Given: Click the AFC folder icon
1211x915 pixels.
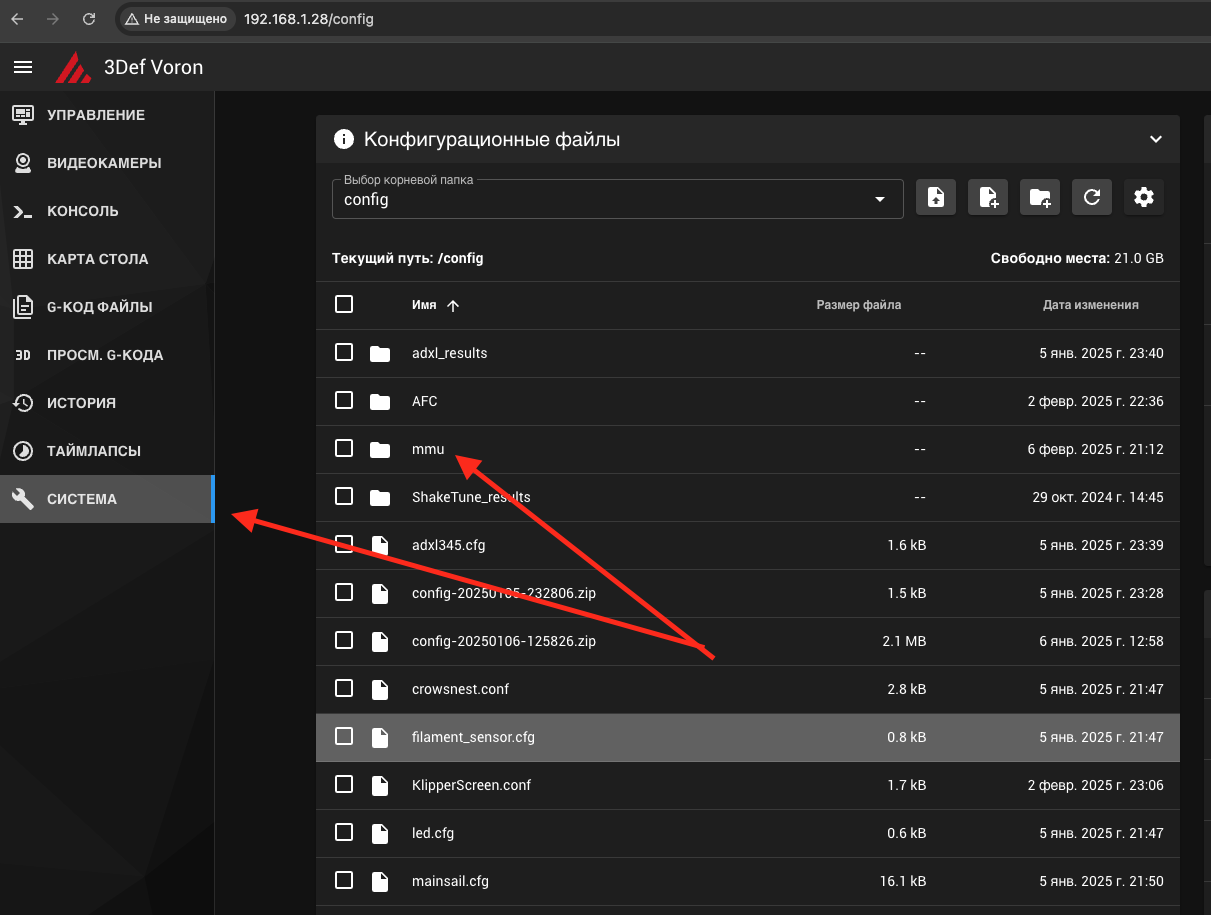Looking at the screenshot, I should [380, 401].
